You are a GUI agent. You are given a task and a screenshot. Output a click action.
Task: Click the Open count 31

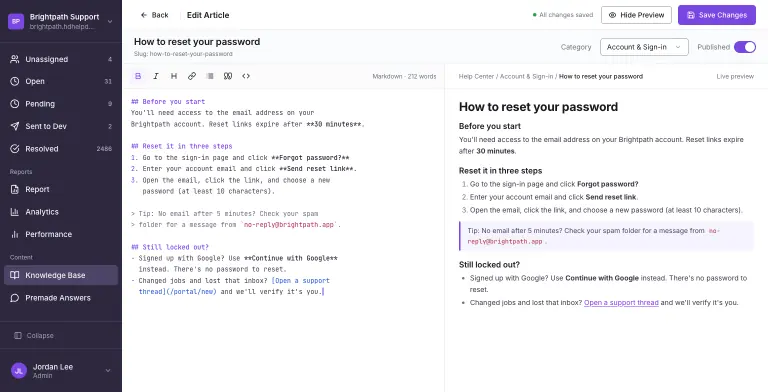pyautogui.click(x=108, y=81)
